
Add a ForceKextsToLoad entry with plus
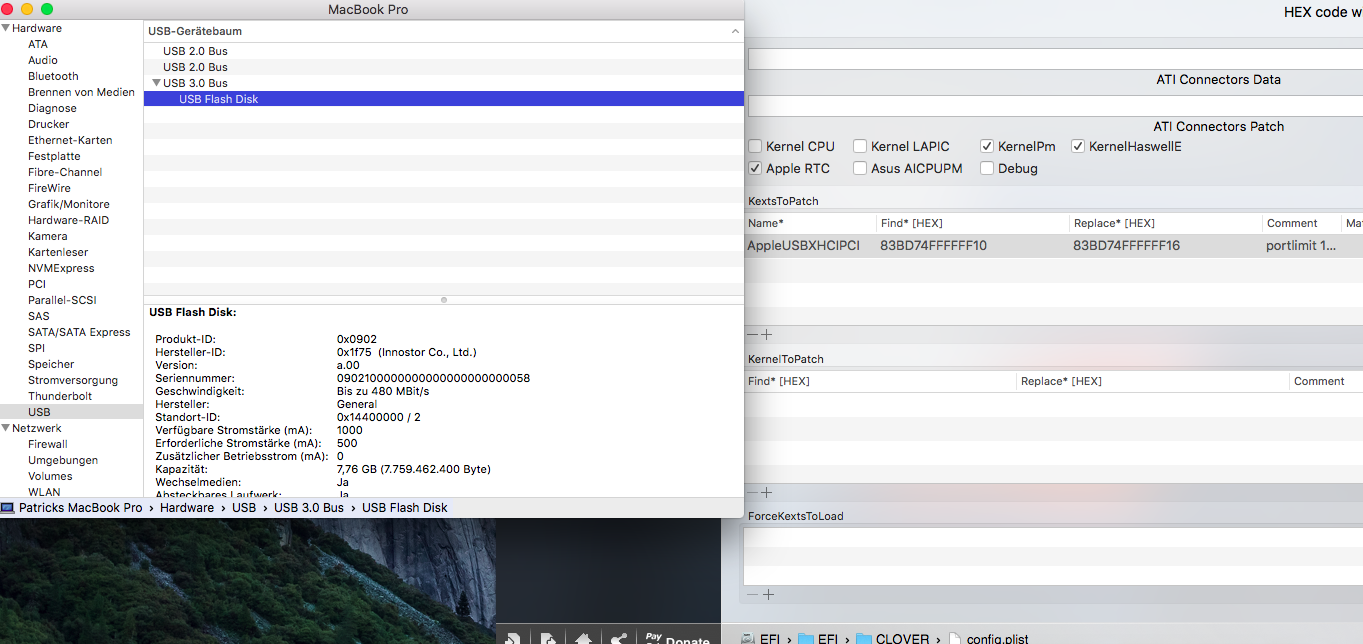768,594
